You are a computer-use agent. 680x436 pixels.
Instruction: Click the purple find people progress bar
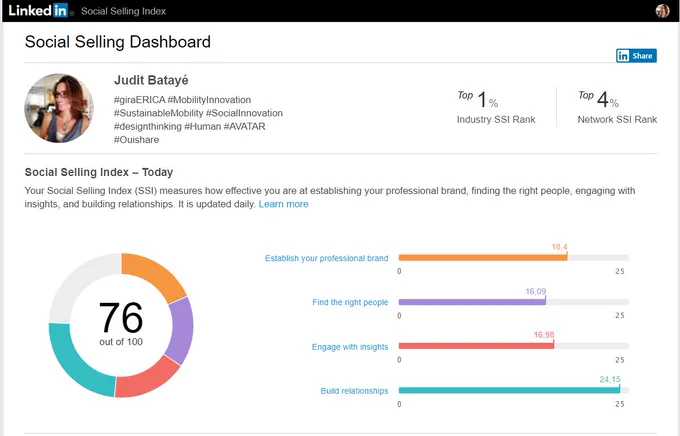point(472,302)
